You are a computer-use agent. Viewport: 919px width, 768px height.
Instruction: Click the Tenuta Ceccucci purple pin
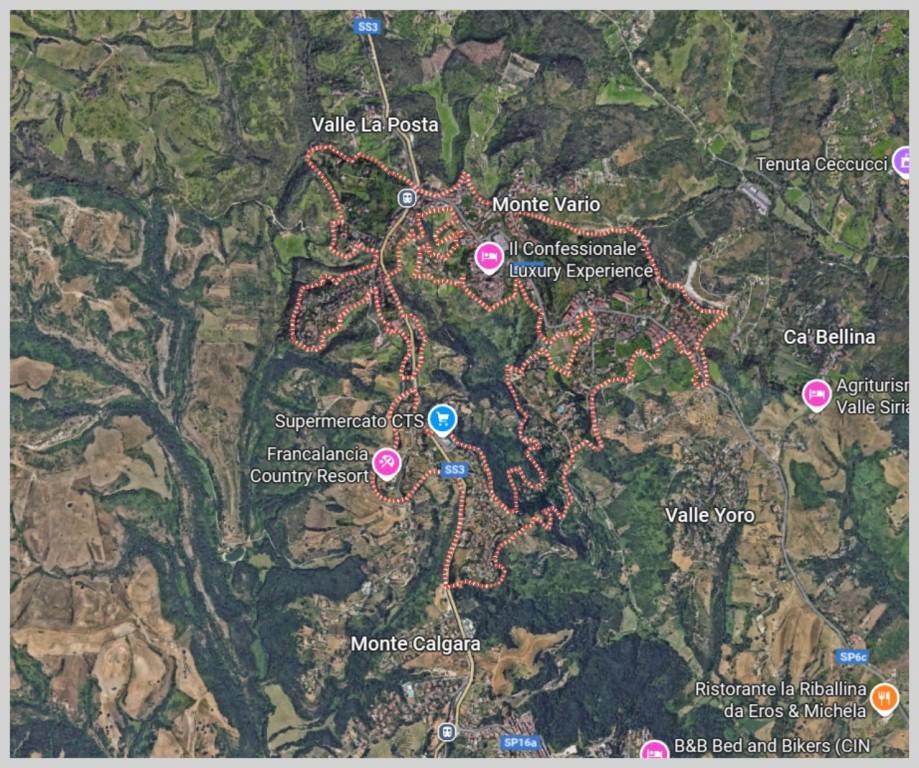902,161
